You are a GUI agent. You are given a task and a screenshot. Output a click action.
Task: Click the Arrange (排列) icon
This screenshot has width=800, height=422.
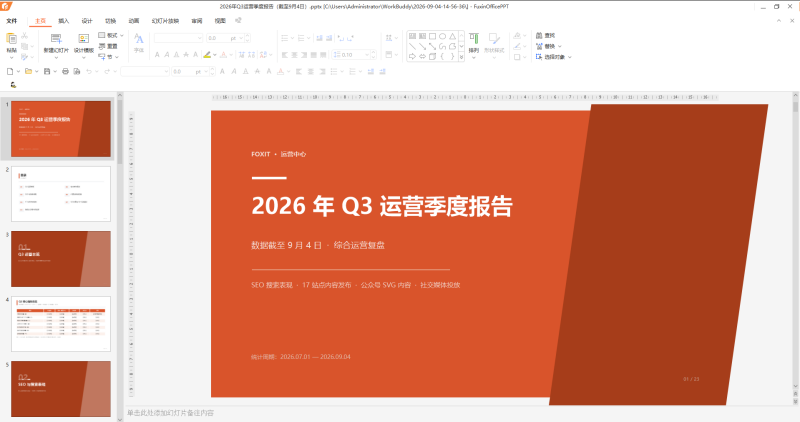pos(474,39)
